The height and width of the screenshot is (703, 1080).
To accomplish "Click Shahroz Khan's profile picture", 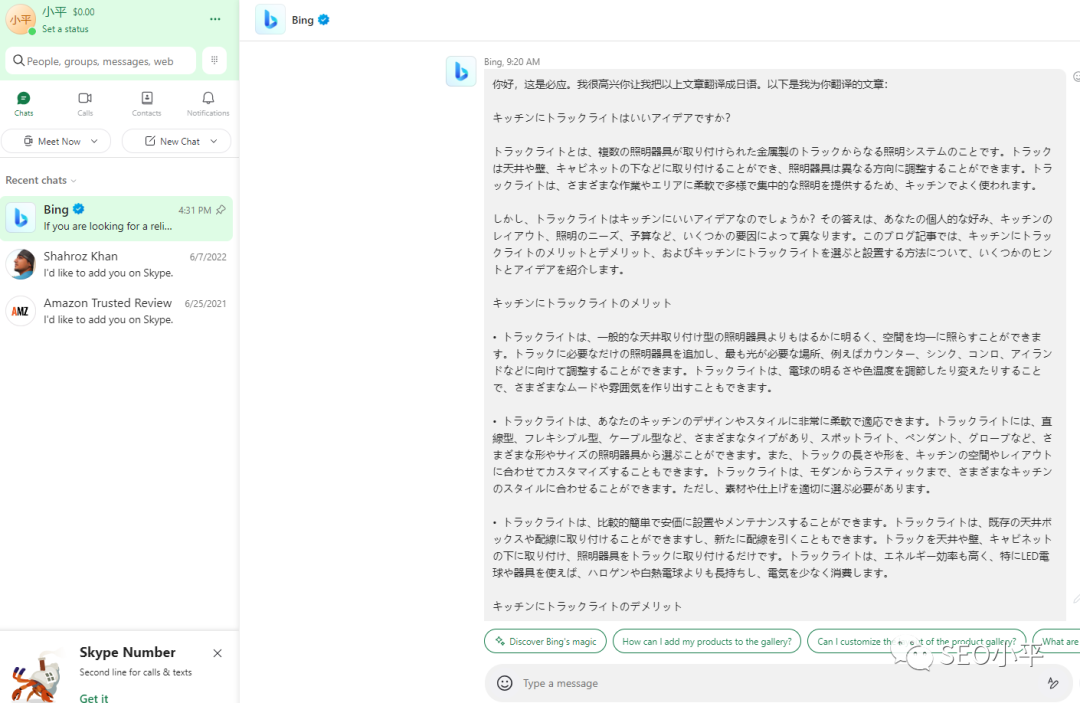I will pos(21,264).
